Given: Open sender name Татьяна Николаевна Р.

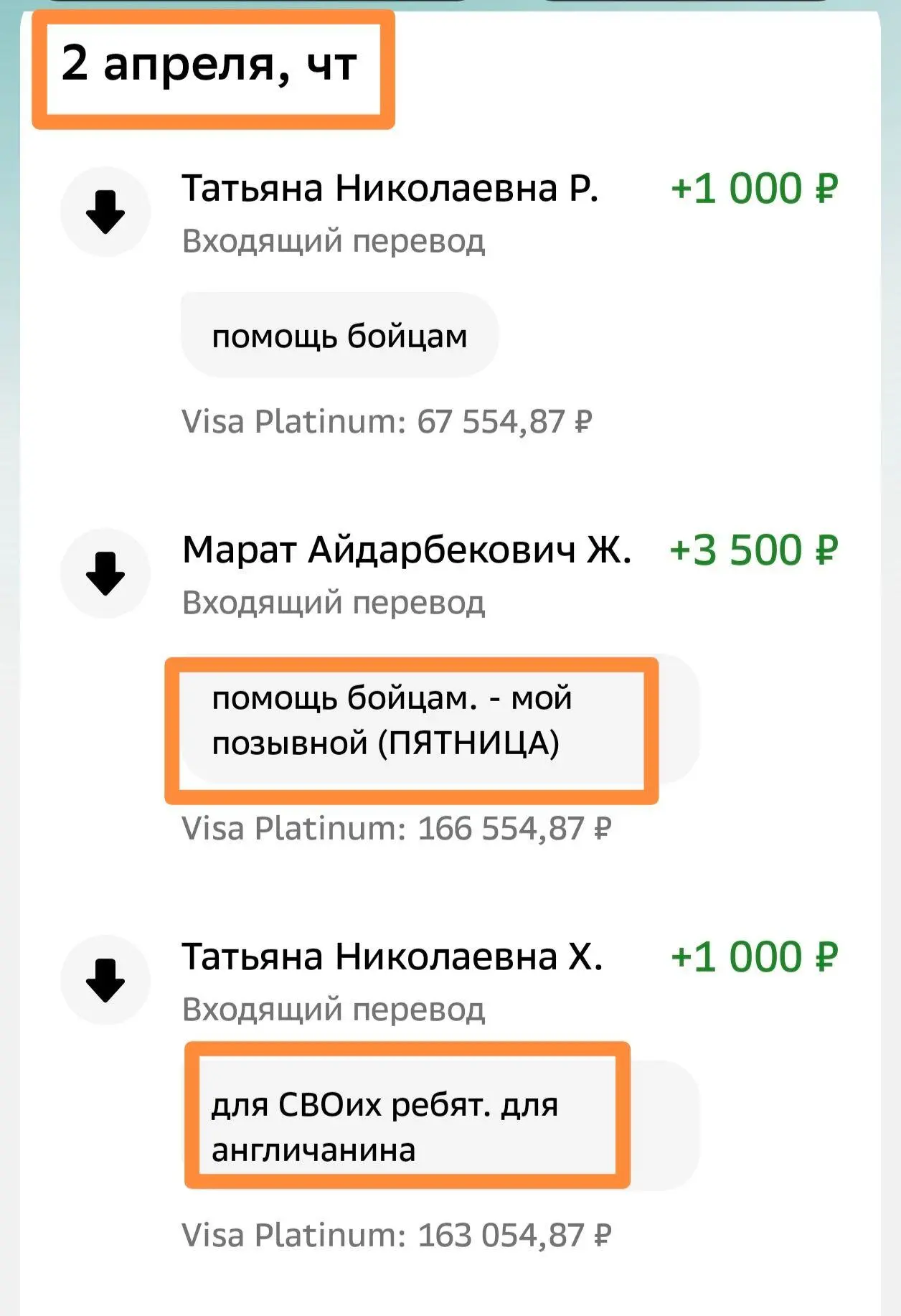Looking at the screenshot, I should 390,189.
